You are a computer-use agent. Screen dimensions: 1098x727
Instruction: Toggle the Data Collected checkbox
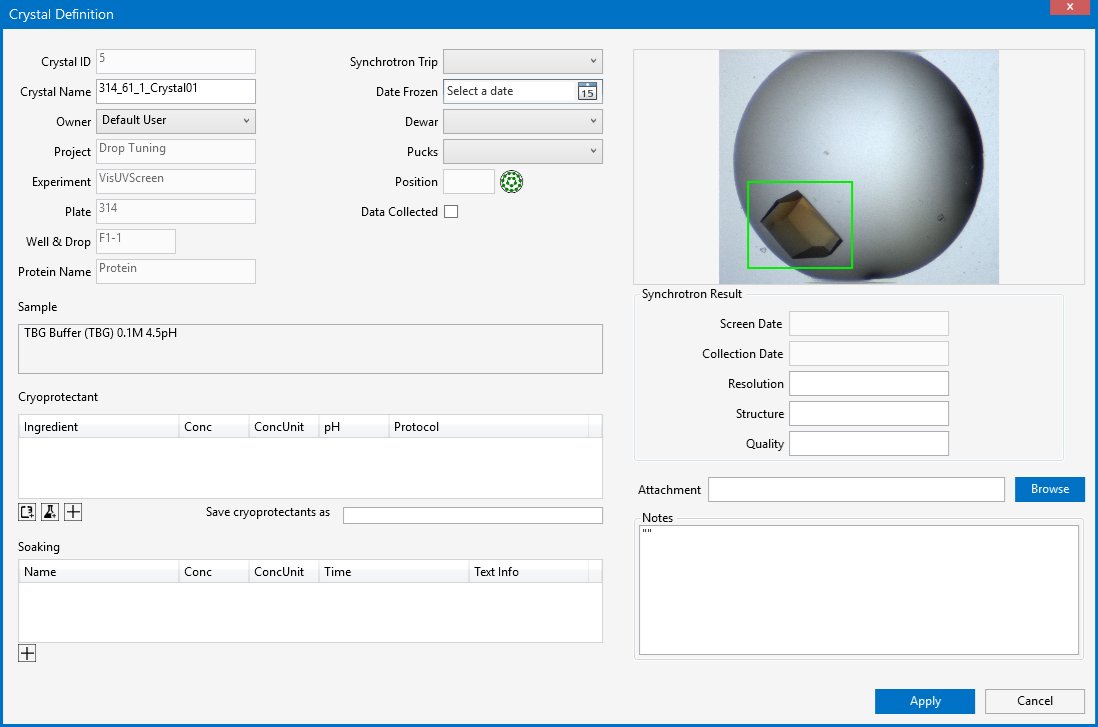[451, 212]
